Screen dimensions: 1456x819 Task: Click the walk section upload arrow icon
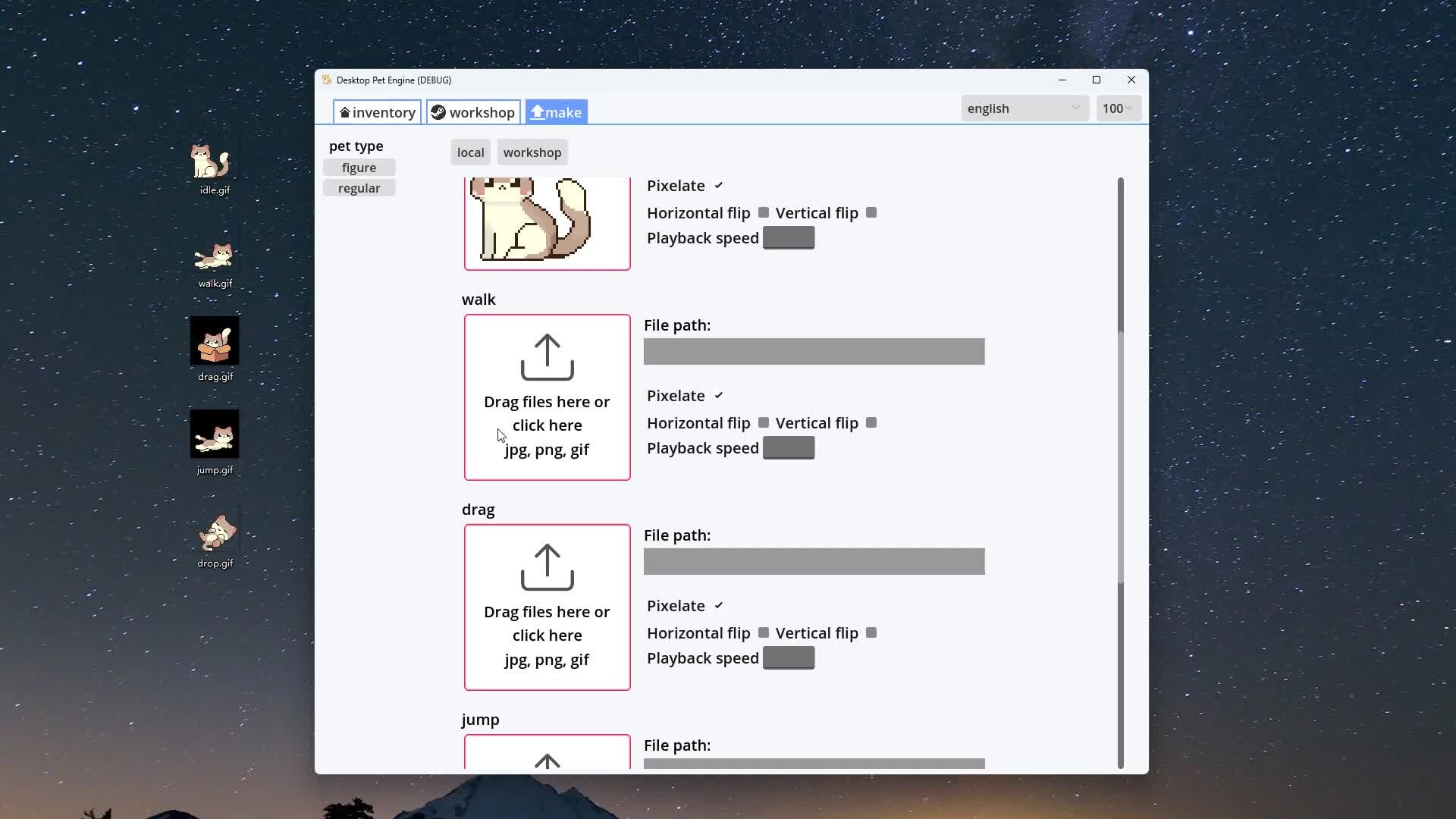[547, 357]
